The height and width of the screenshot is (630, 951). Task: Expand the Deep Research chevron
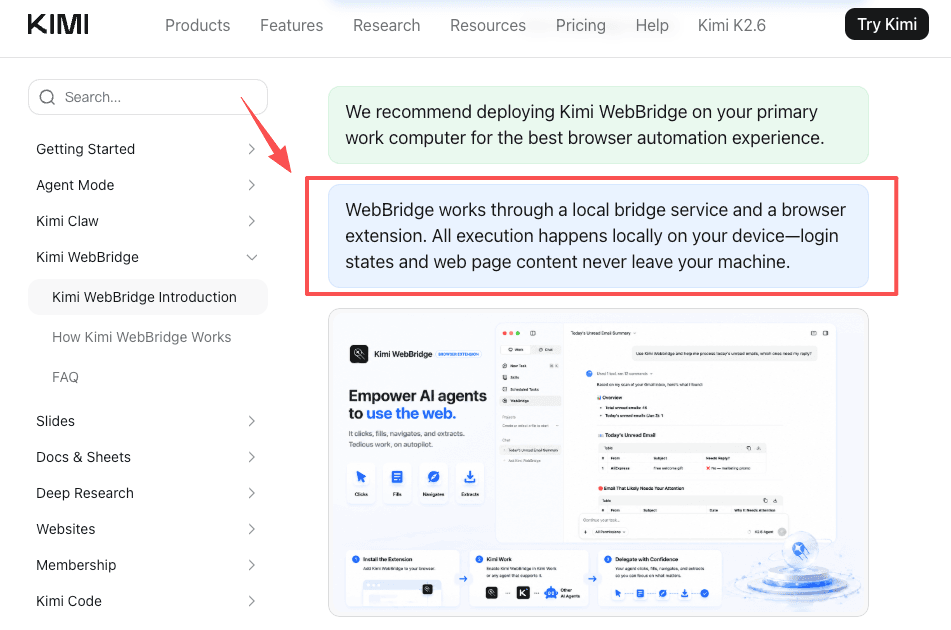click(x=252, y=493)
